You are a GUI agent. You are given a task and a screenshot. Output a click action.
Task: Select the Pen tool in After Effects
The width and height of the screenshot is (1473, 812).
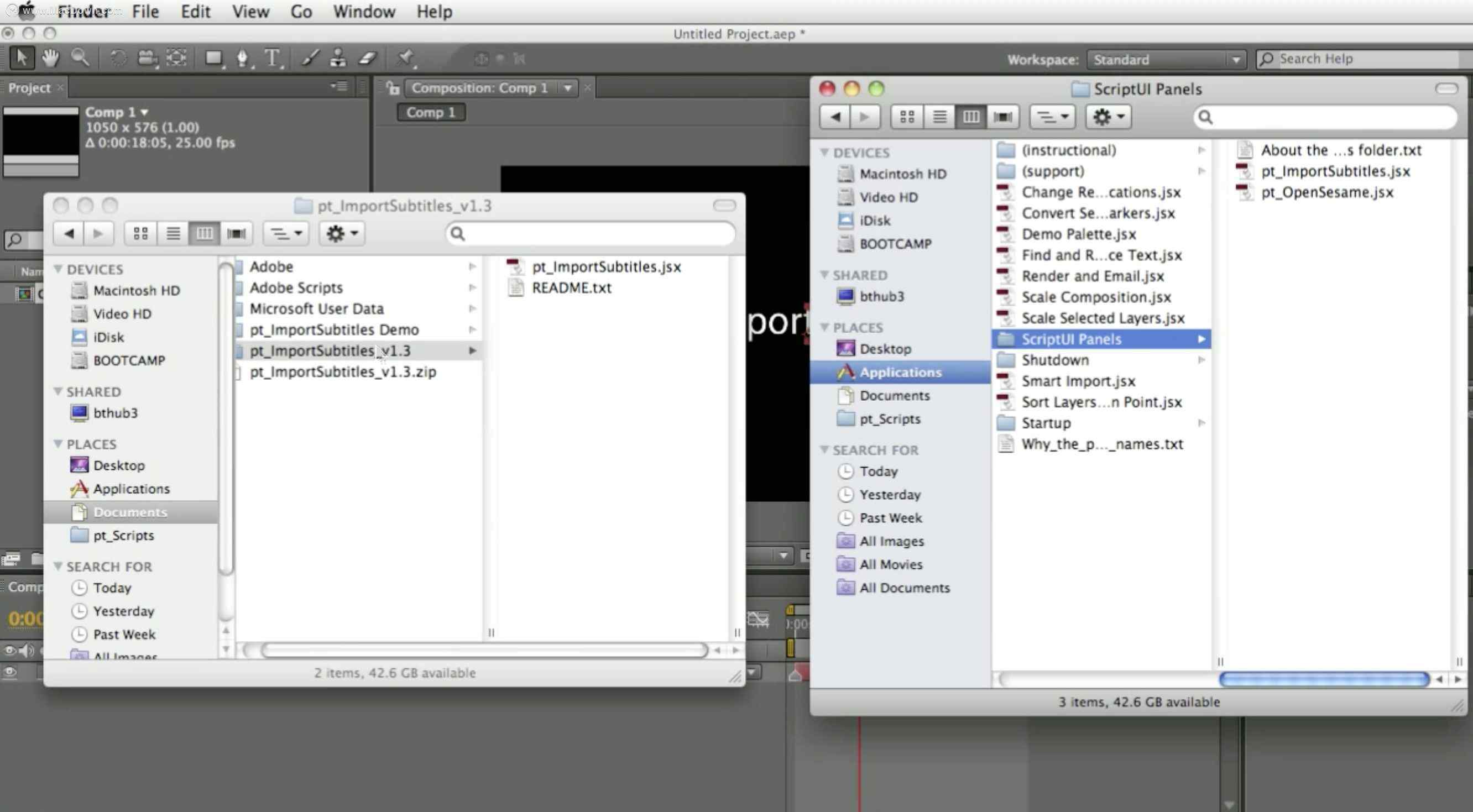[243, 59]
